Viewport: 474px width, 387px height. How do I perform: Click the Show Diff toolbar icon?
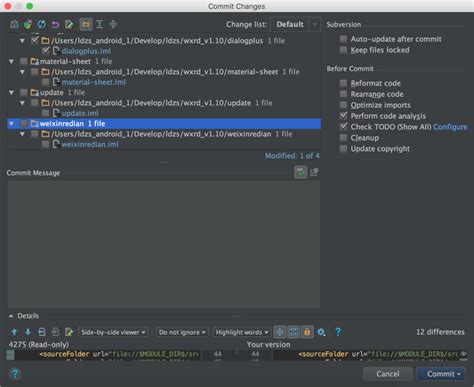click(x=14, y=24)
